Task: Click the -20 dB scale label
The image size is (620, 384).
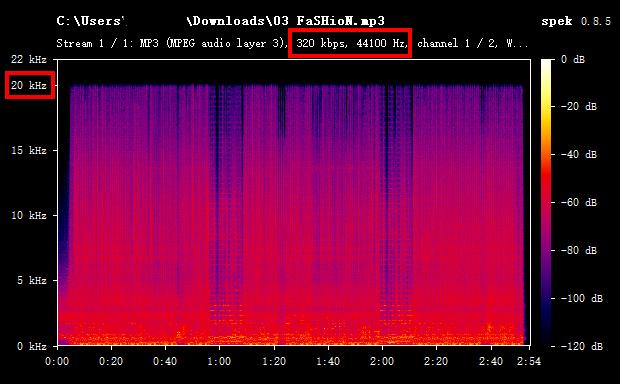Action: (578, 106)
